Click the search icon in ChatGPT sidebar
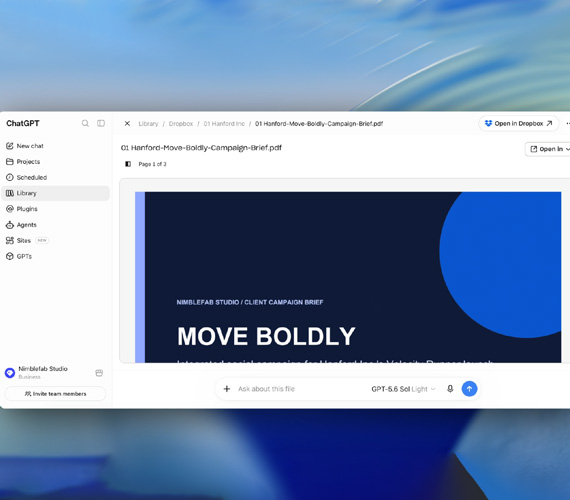The height and width of the screenshot is (500, 570). point(85,123)
